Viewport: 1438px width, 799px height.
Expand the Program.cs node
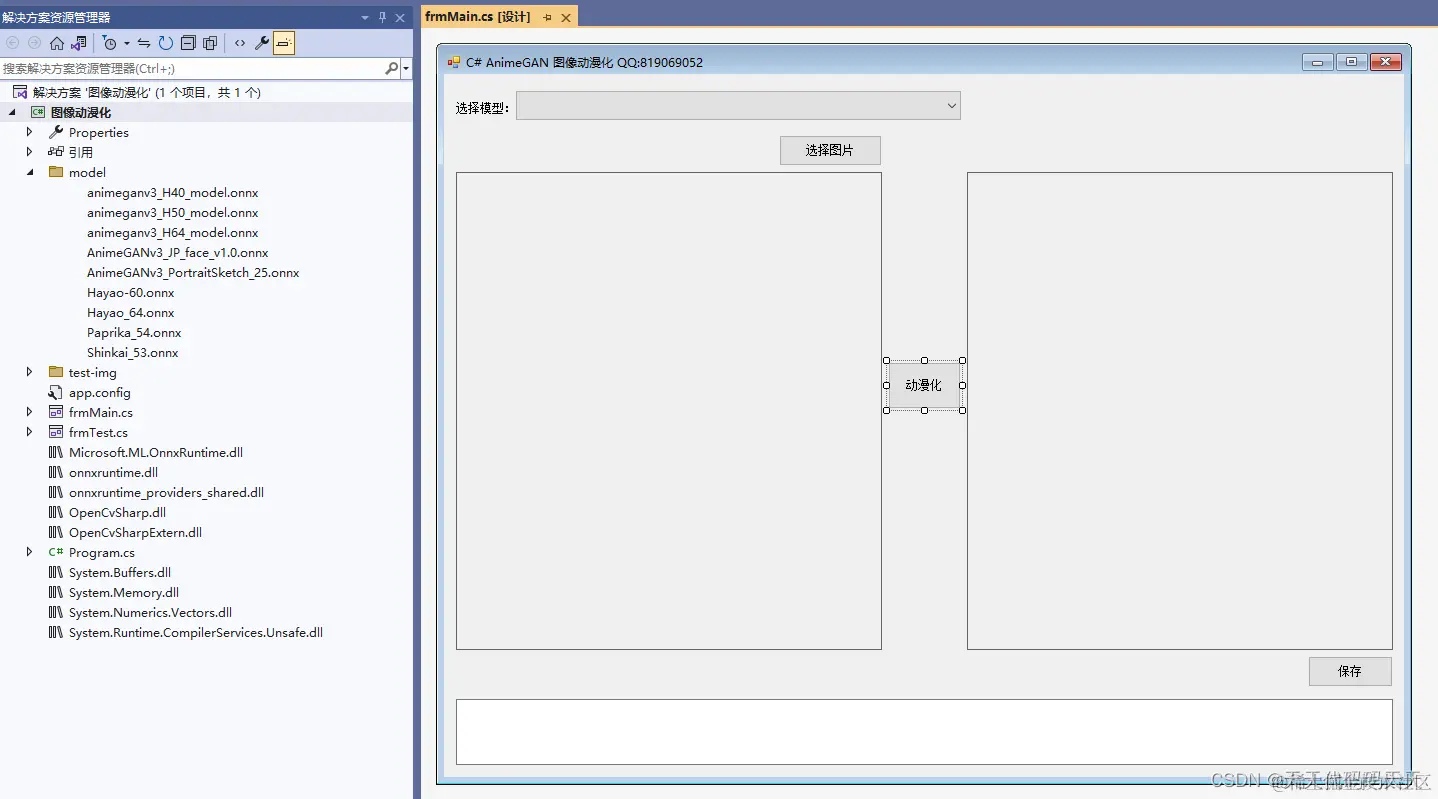30,552
